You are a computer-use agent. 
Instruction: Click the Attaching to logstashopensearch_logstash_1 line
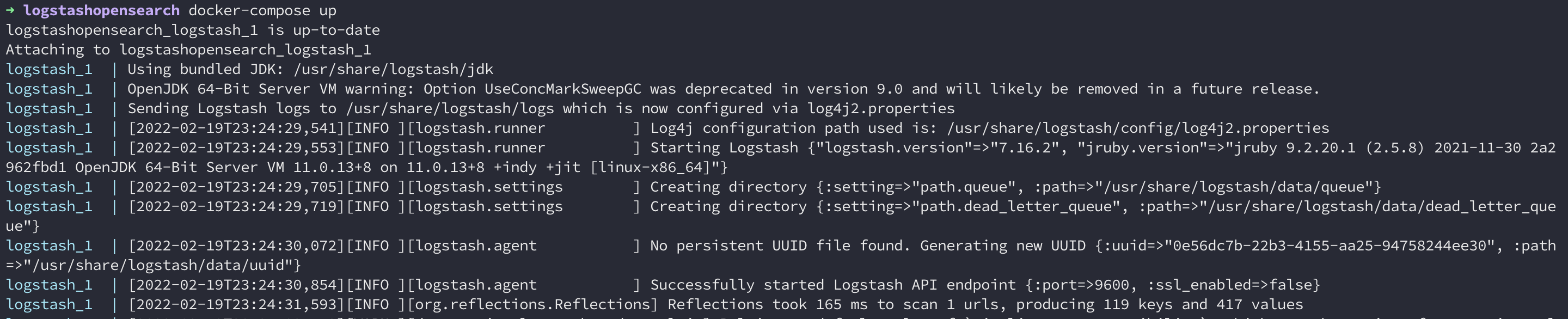point(188,50)
